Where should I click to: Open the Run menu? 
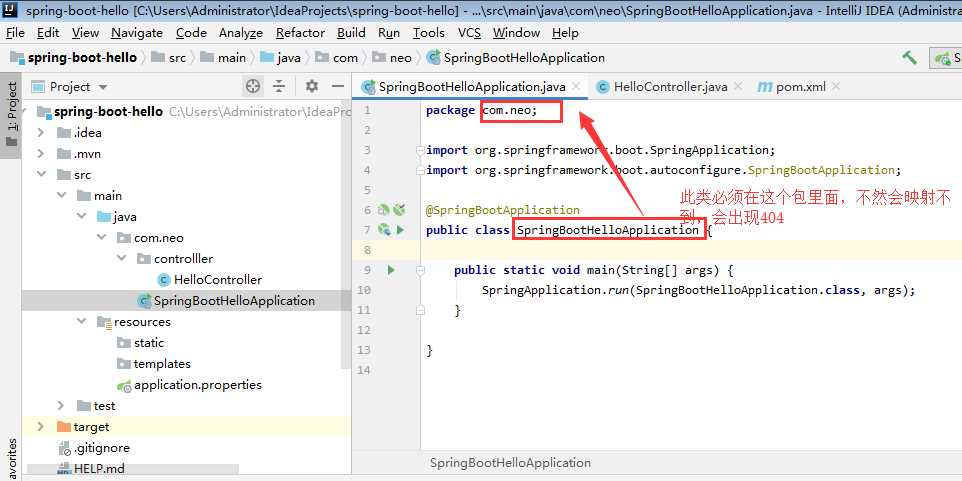[x=389, y=33]
